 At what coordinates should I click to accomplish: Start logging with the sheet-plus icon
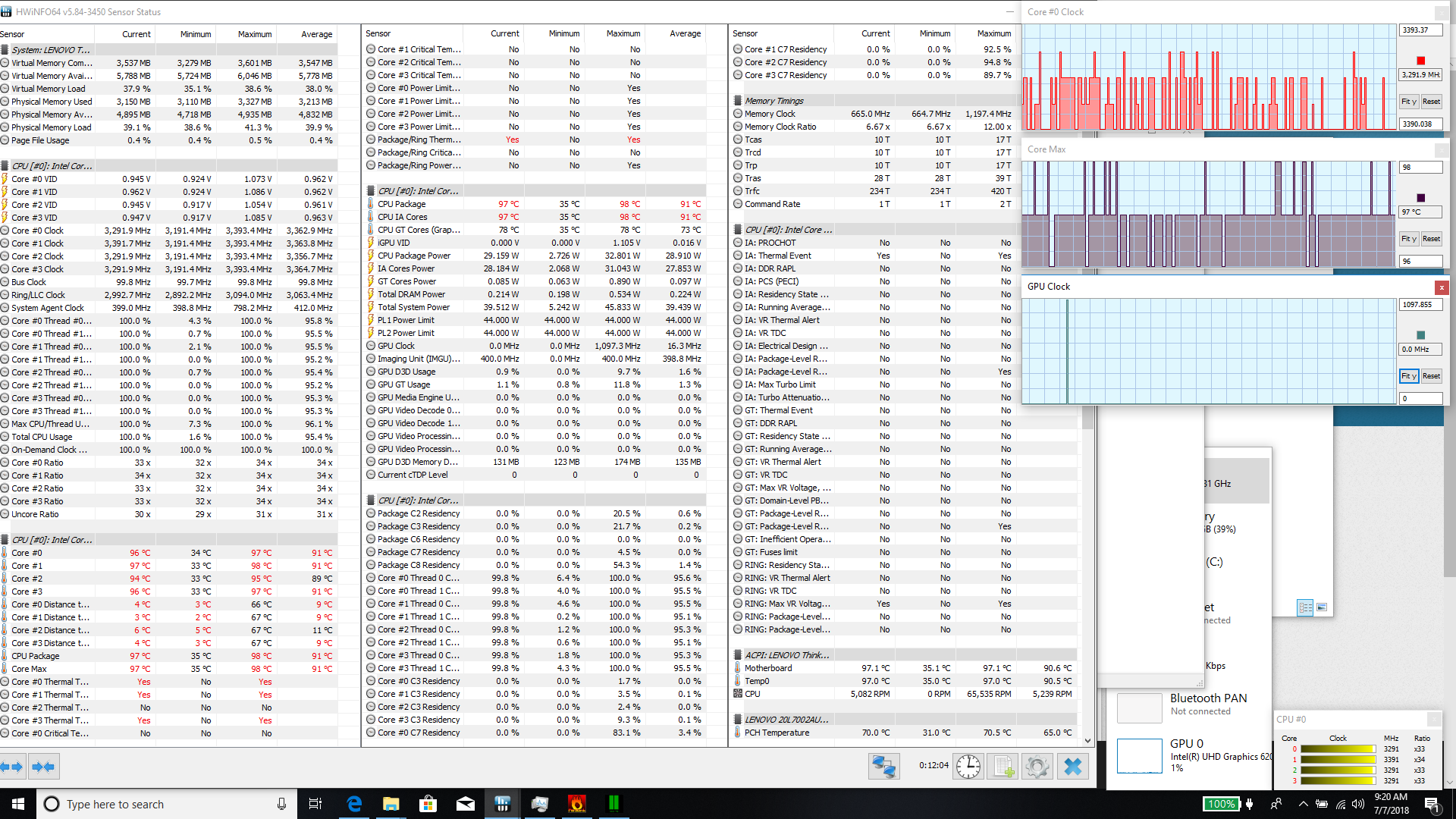(1003, 767)
